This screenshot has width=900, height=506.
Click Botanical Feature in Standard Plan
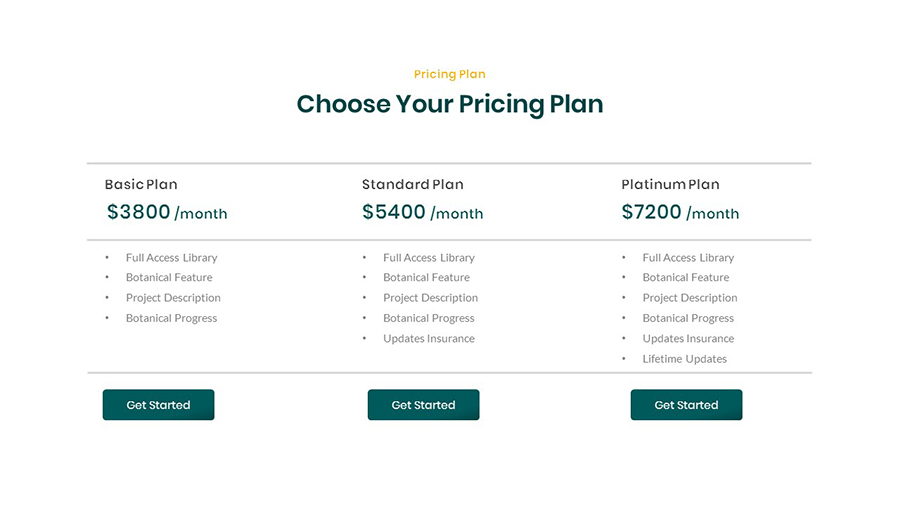(x=426, y=277)
